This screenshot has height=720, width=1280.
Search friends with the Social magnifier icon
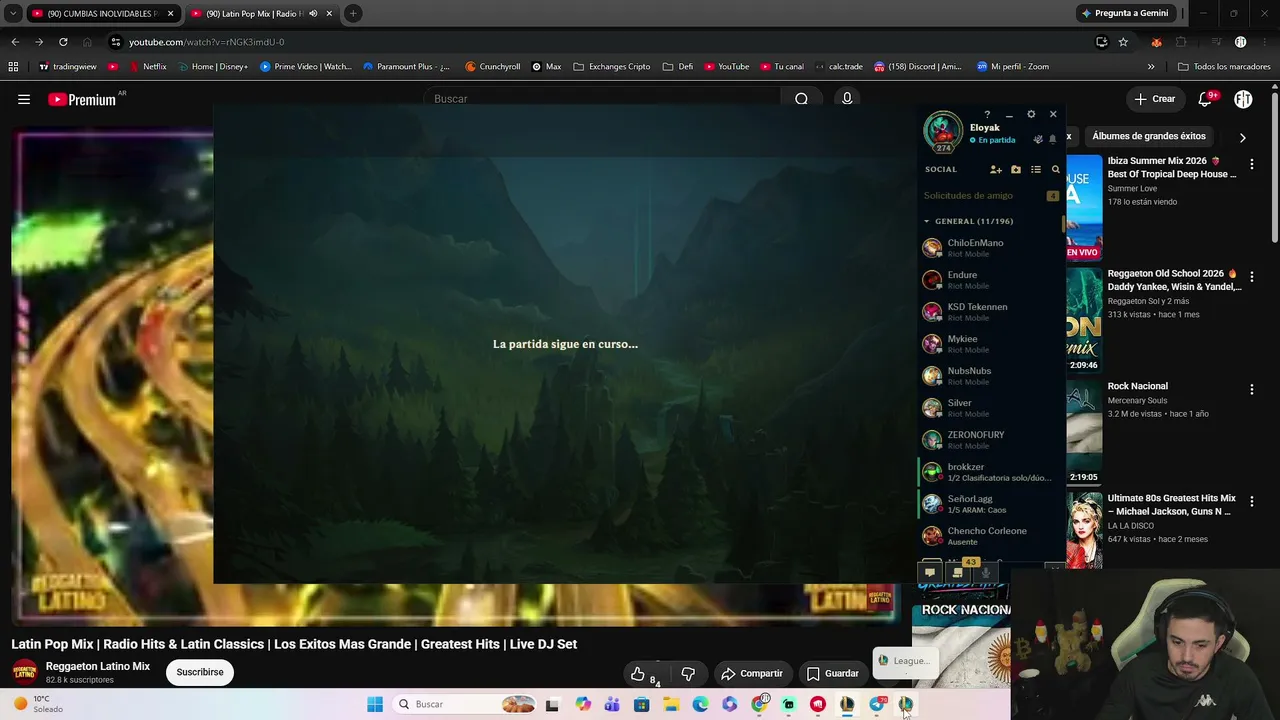click(1055, 170)
